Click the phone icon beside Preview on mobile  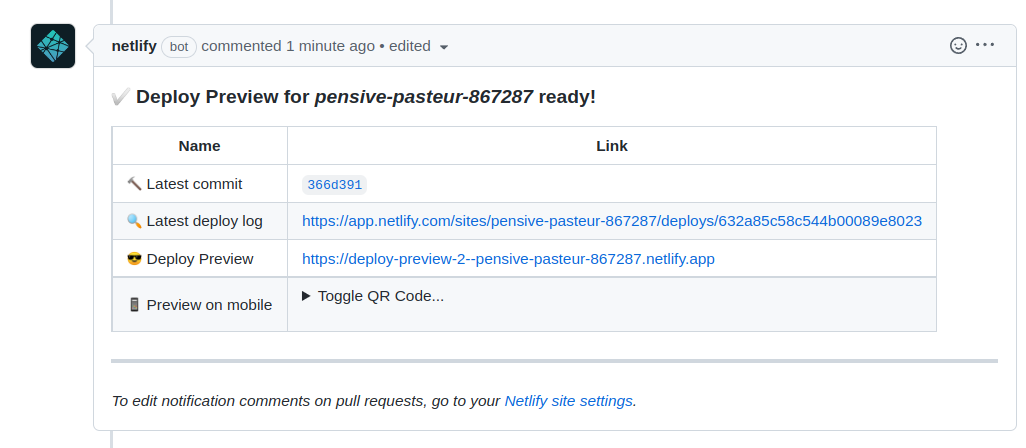point(134,305)
